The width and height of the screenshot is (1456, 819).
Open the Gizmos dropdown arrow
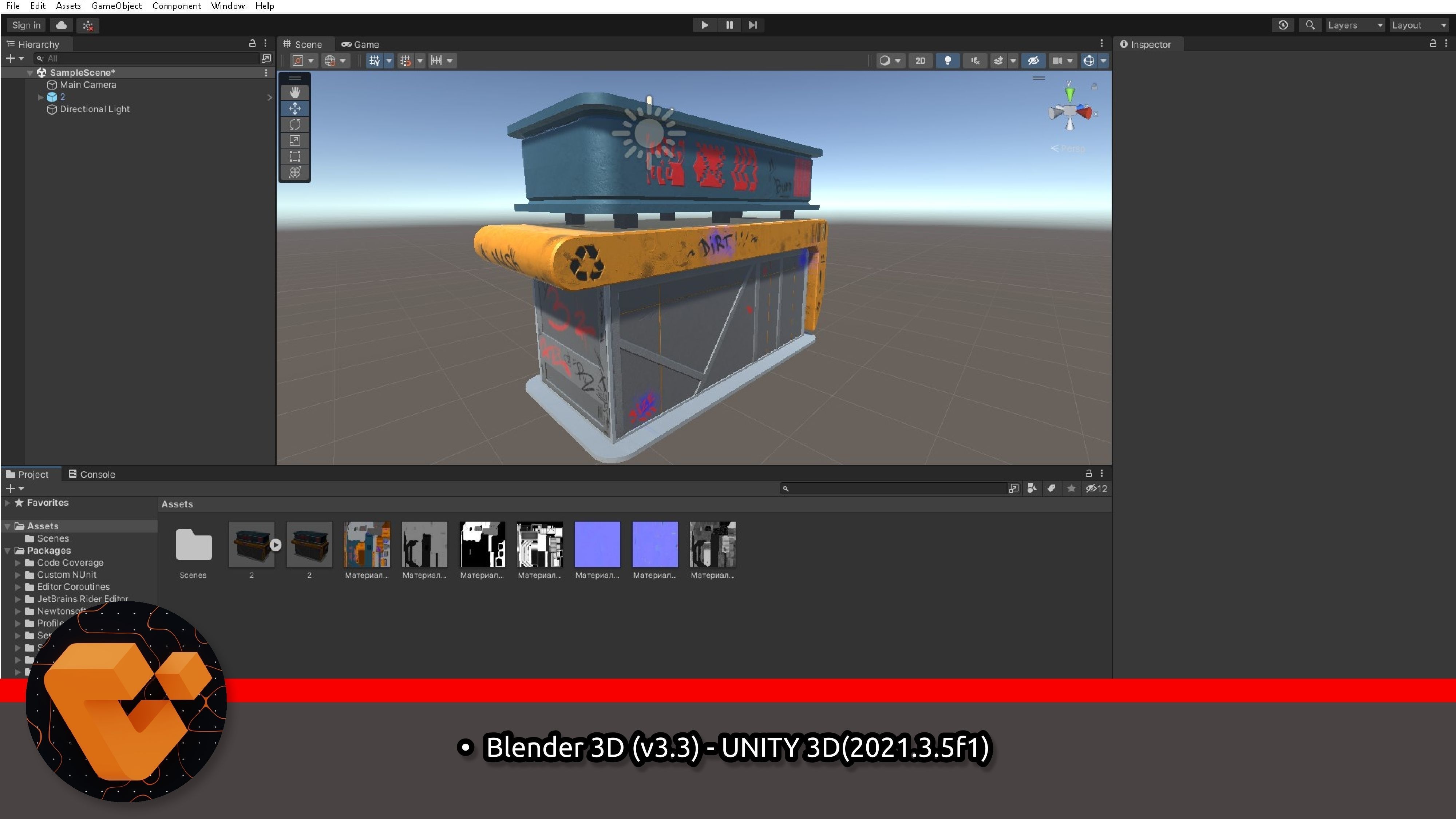coord(1103,60)
